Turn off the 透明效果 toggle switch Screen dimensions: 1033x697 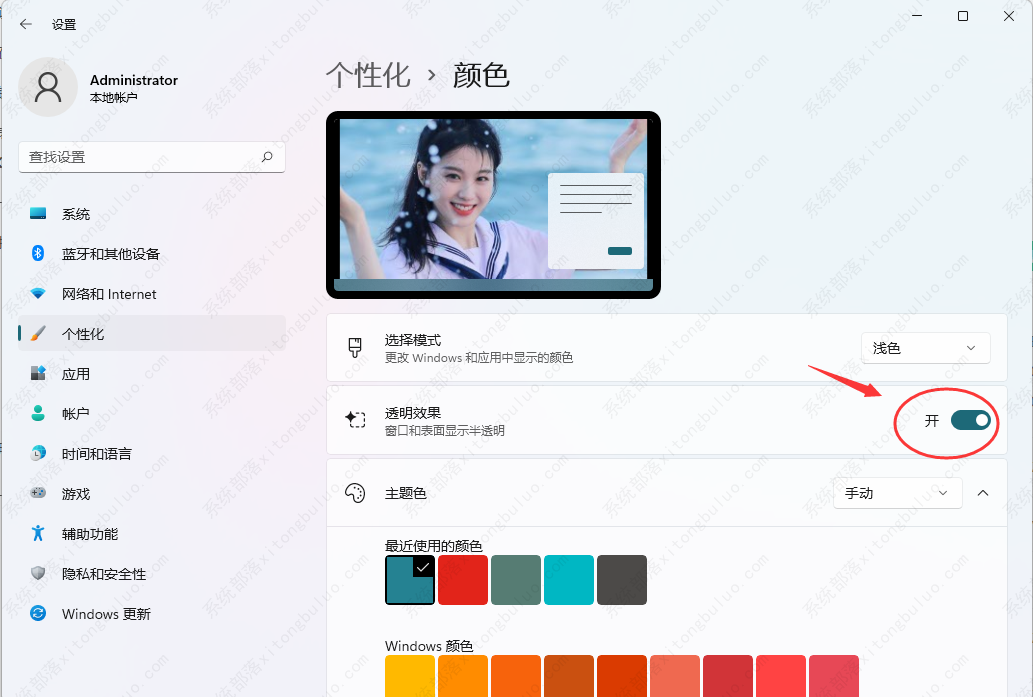970,420
